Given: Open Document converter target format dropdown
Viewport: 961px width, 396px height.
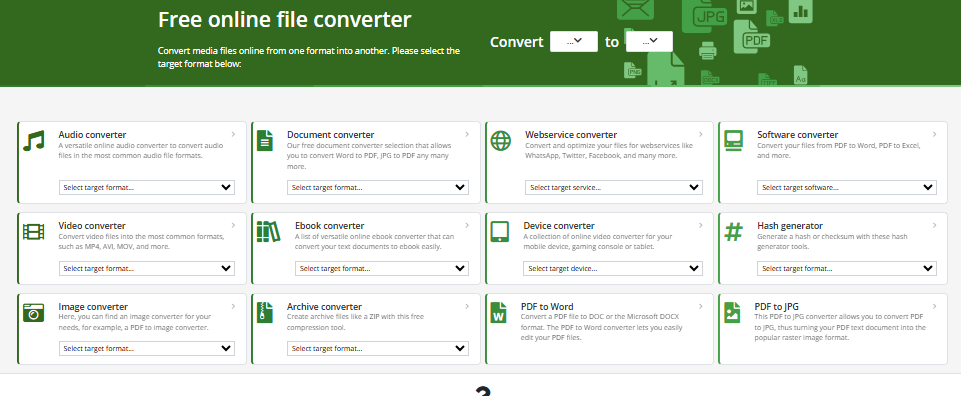Looking at the screenshot, I should point(378,188).
